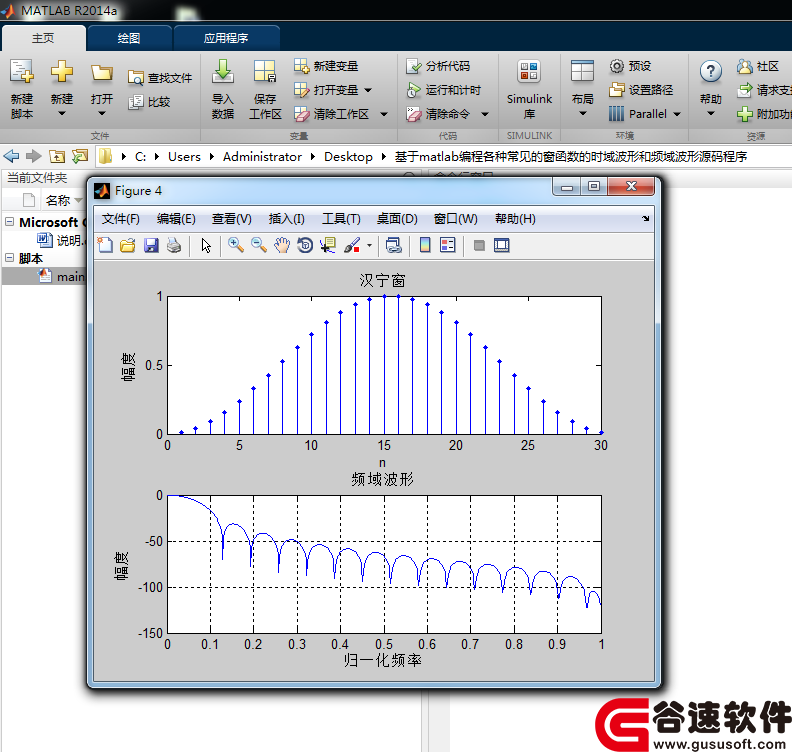Click Open File icon in figure toolbar
The width and height of the screenshot is (792, 752).
(x=128, y=245)
